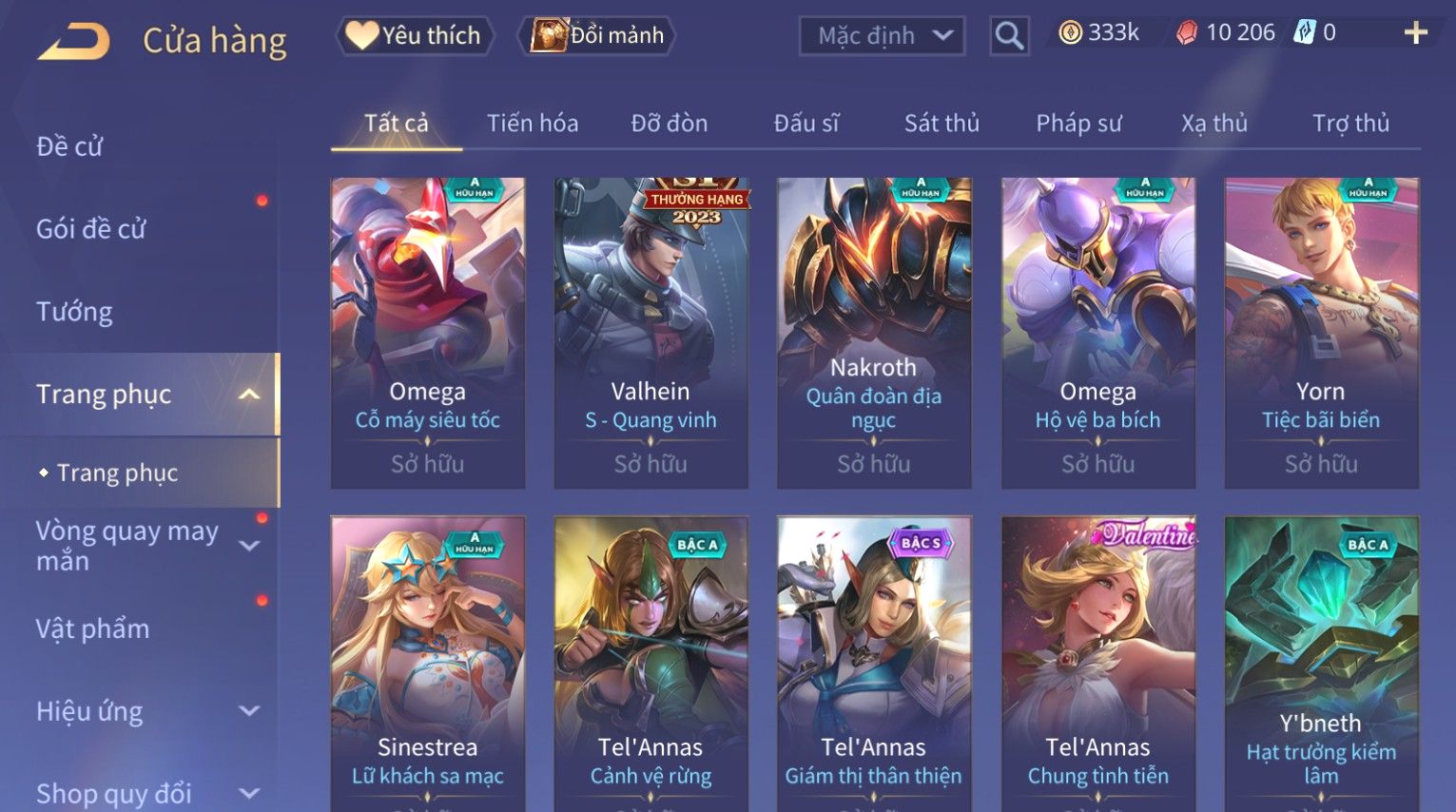Expand the Vòng quay may mắn section
The height and width of the screenshot is (812, 1456).
249,546
